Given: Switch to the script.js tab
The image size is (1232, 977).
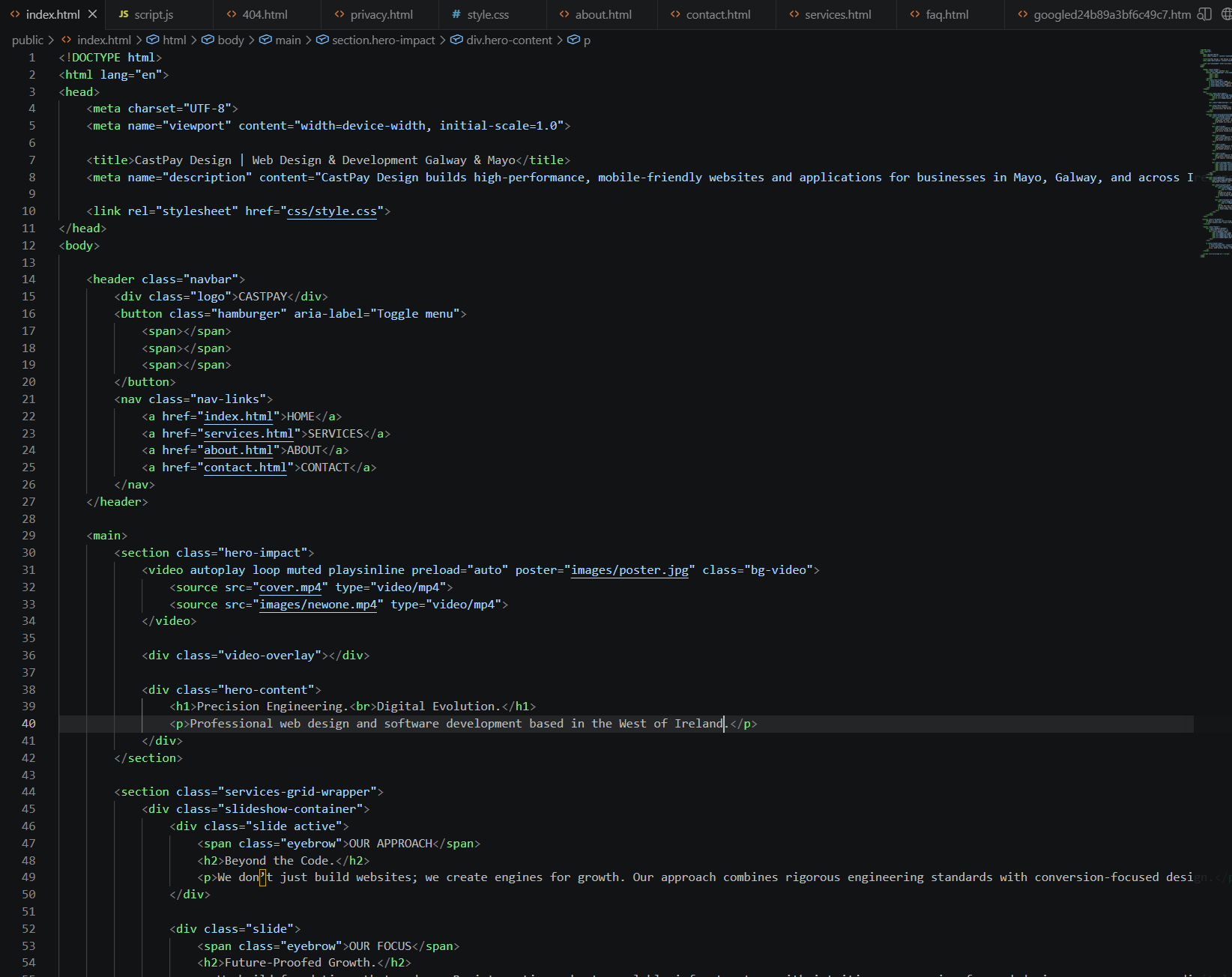Looking at the screenshot, I should [160, 14].
